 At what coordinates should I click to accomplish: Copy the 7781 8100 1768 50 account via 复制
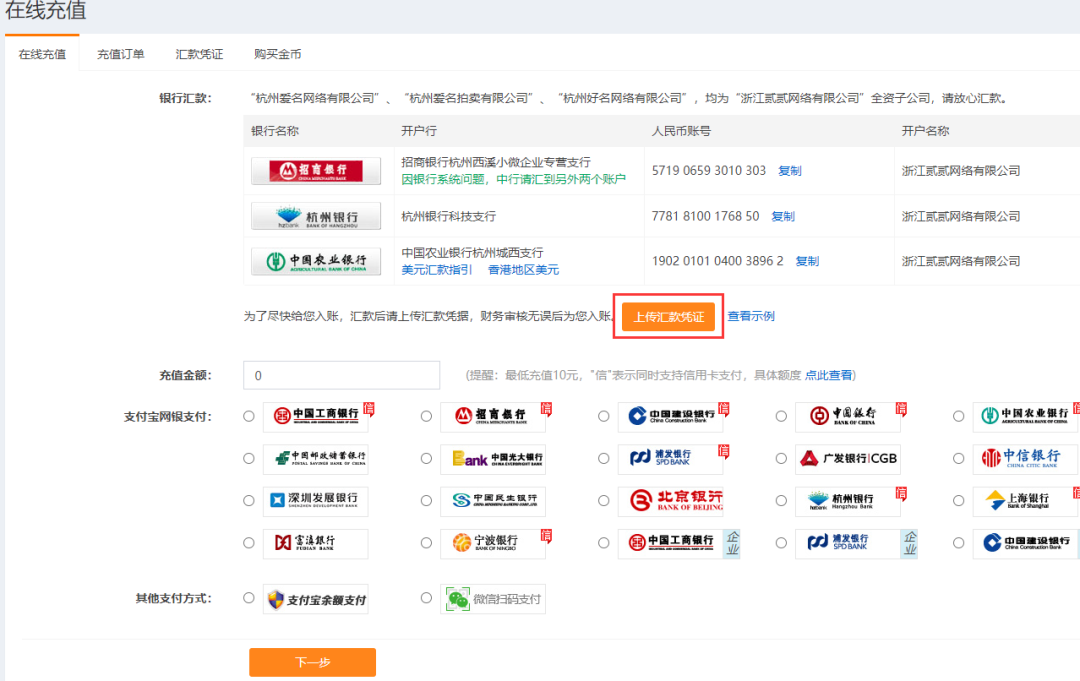pos(782,216)
